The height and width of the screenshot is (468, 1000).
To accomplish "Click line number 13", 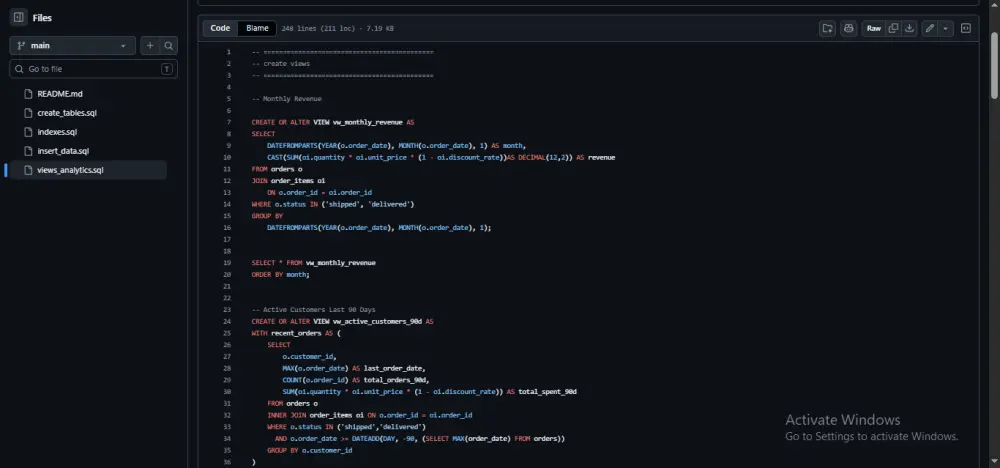I will (228, 193).
